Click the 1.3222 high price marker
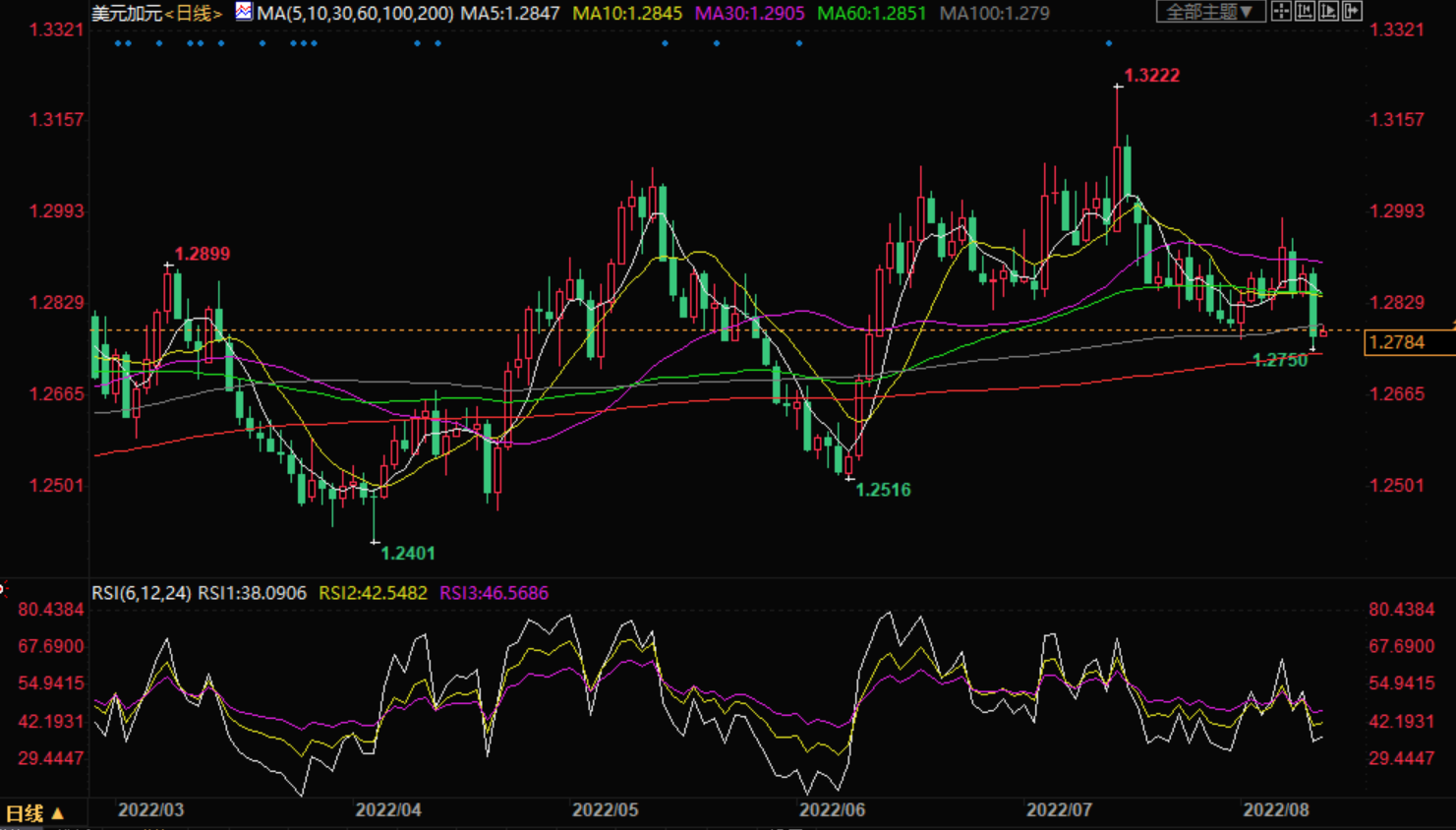 point(1151,76)
